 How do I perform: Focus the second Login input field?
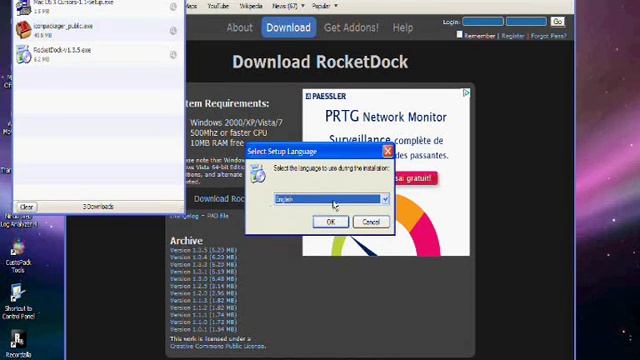(526, 22)
